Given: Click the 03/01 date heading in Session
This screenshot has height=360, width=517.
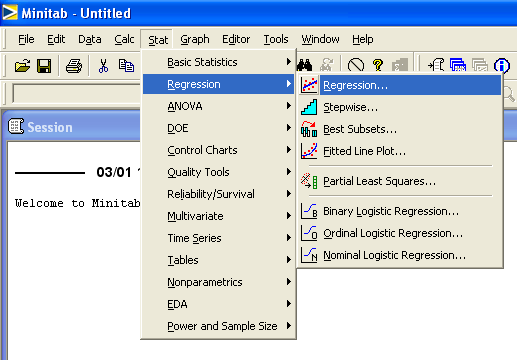Looking at the screenshot, I should 114,172.
